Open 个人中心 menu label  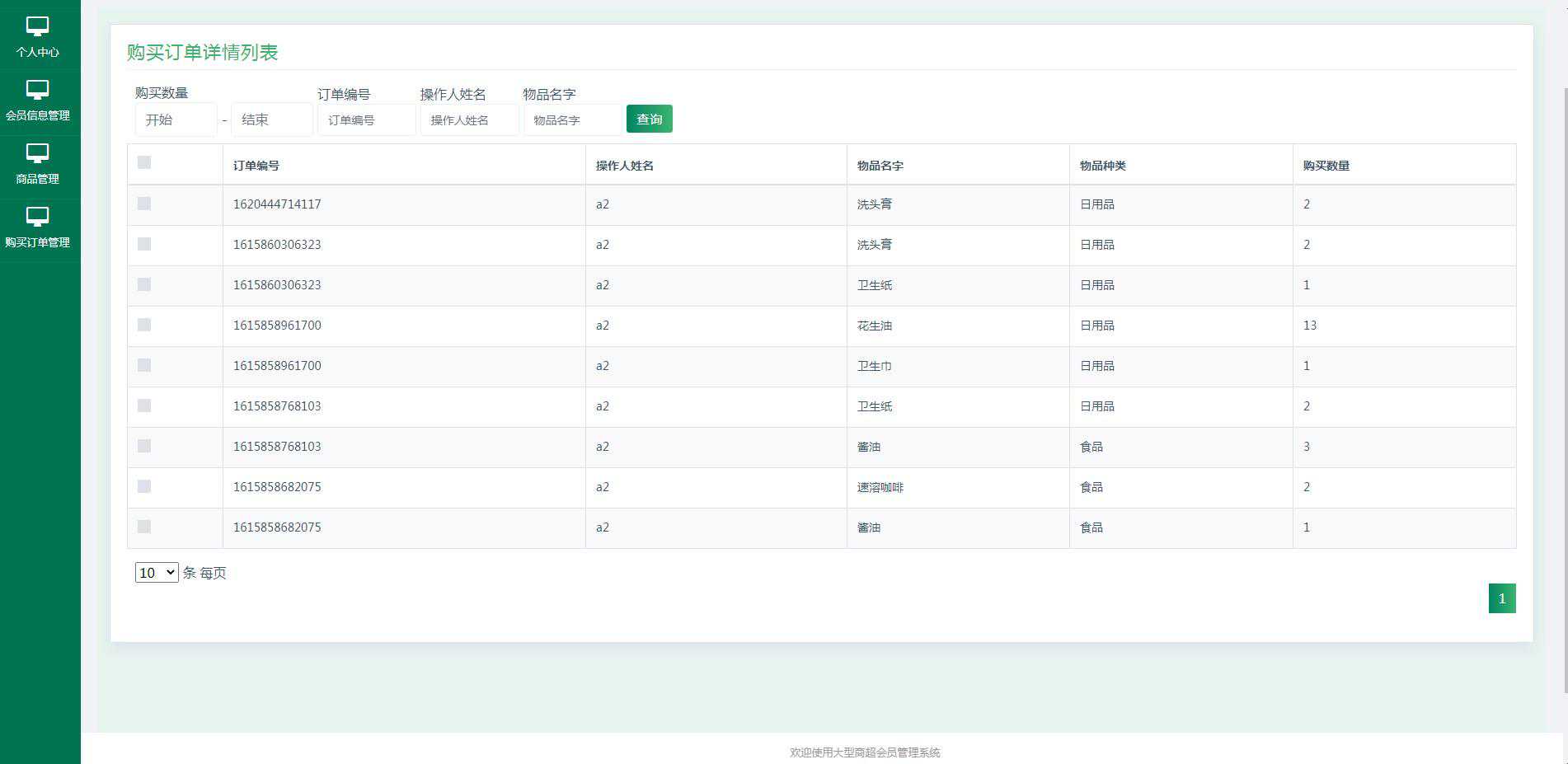click(37, 52)
